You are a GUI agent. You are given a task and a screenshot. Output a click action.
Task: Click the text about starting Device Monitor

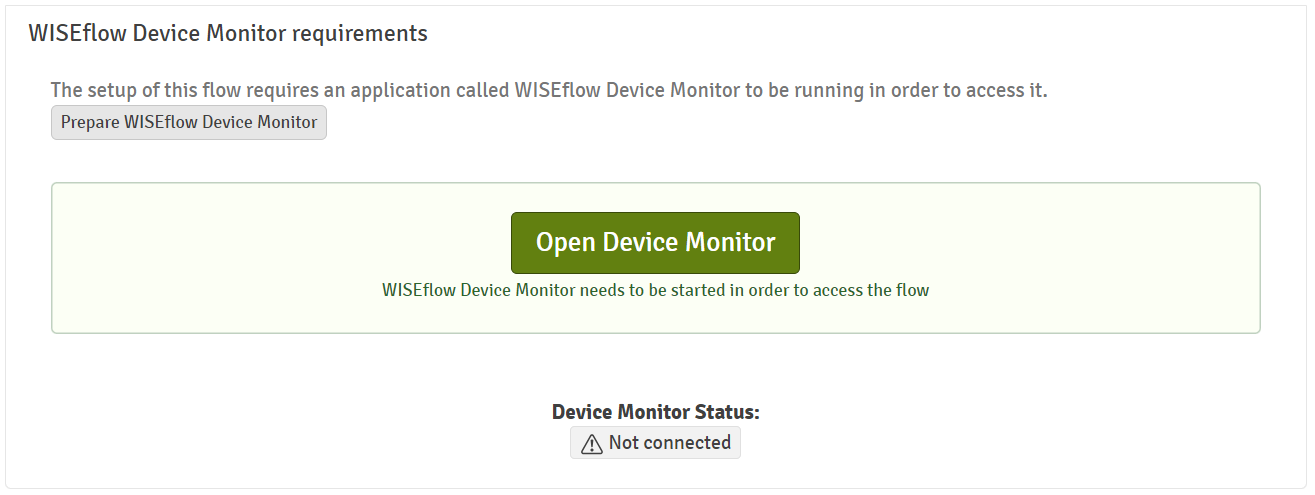coord(655,291)
